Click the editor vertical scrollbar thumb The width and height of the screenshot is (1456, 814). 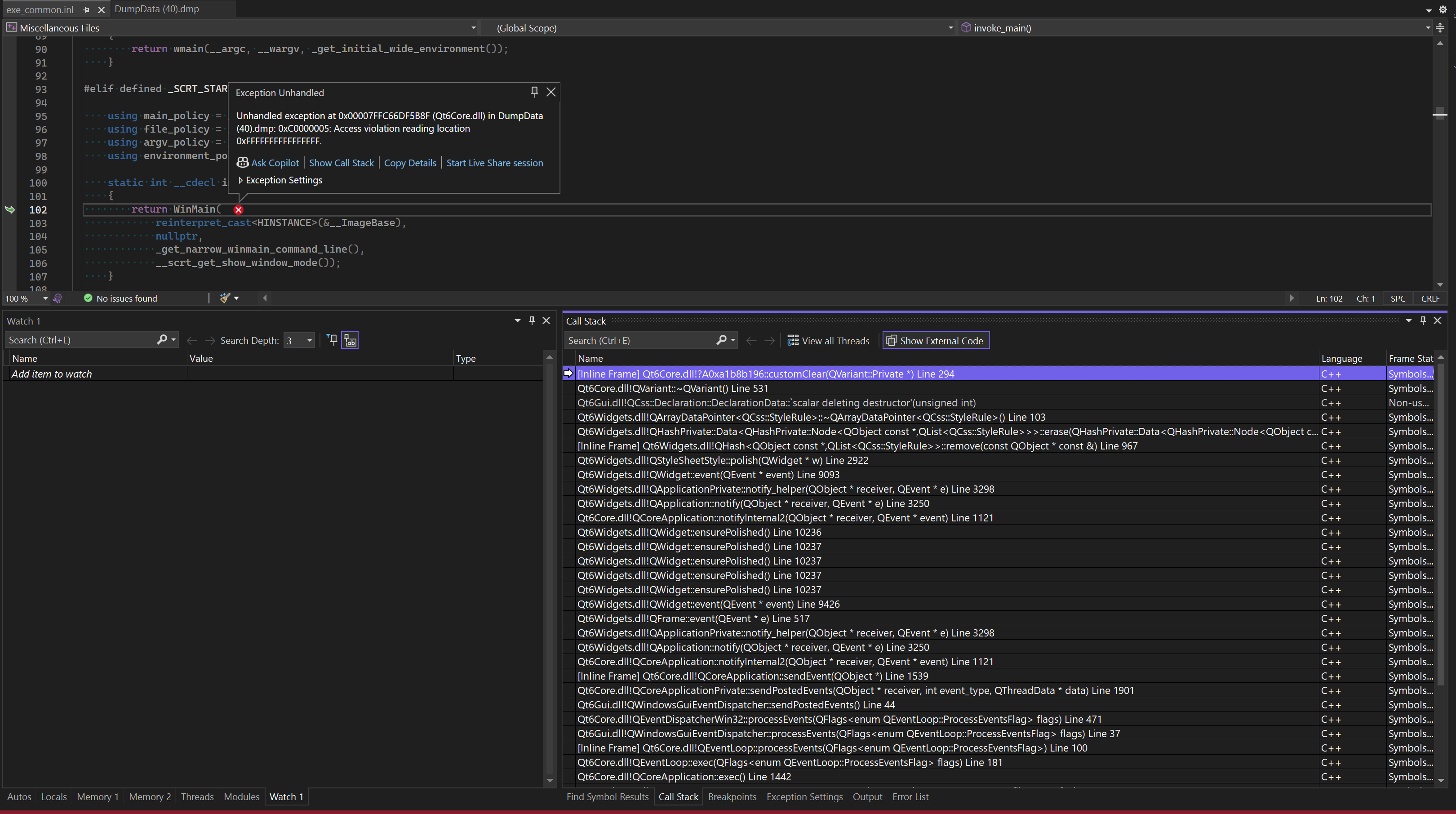pyautogui.click(x=1440, y=113)
